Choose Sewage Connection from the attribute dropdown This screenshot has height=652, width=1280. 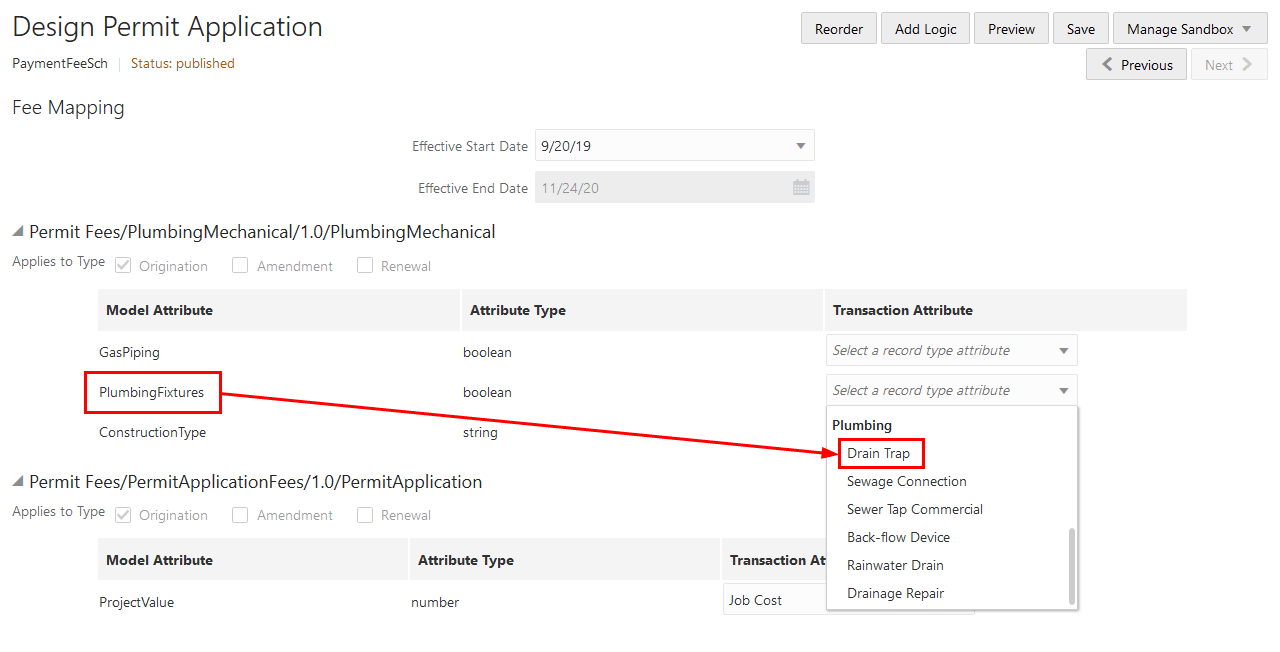click(906, 481)
